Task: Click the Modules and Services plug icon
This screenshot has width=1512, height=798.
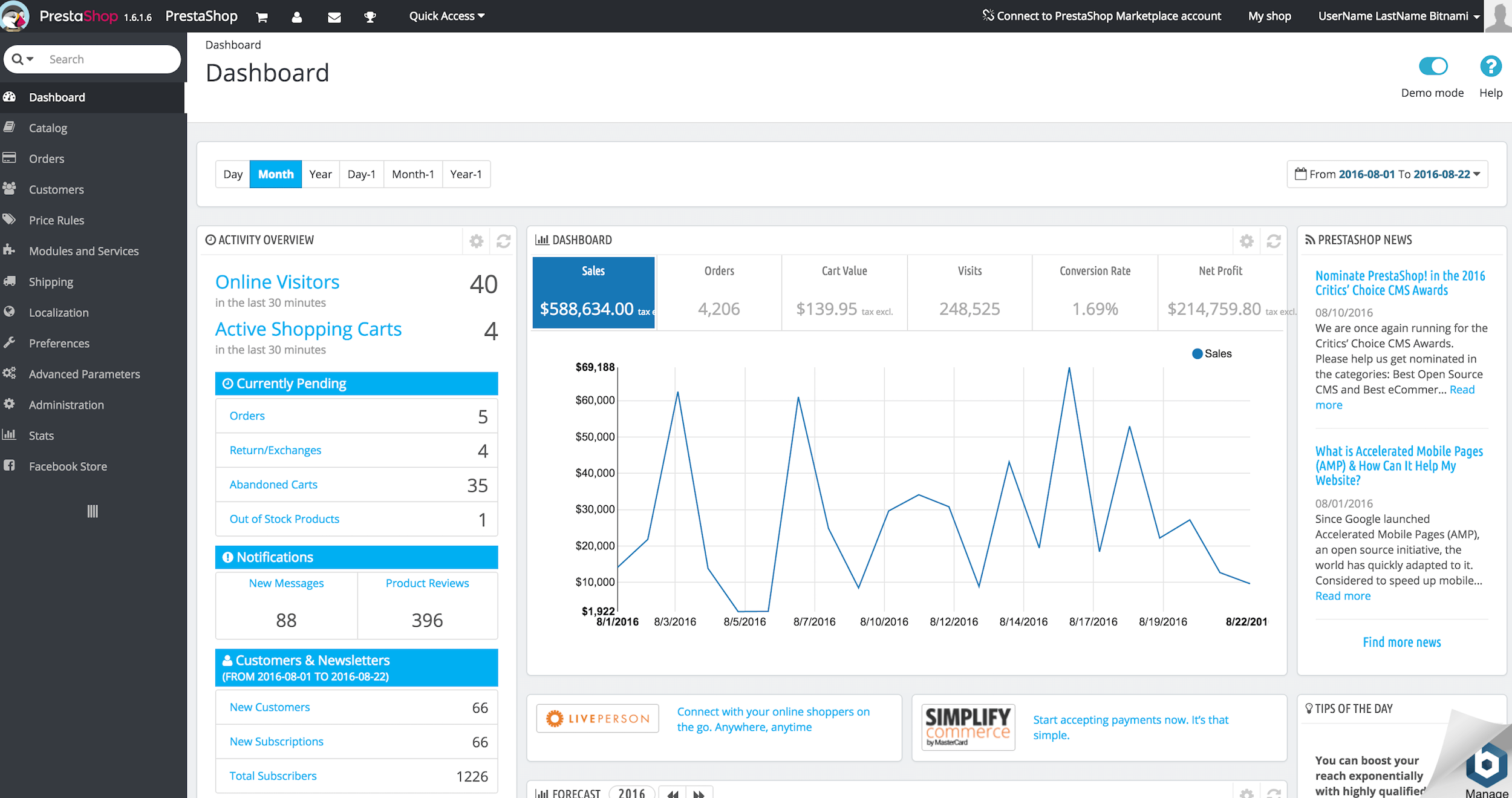Action: (x=10, y=250)
